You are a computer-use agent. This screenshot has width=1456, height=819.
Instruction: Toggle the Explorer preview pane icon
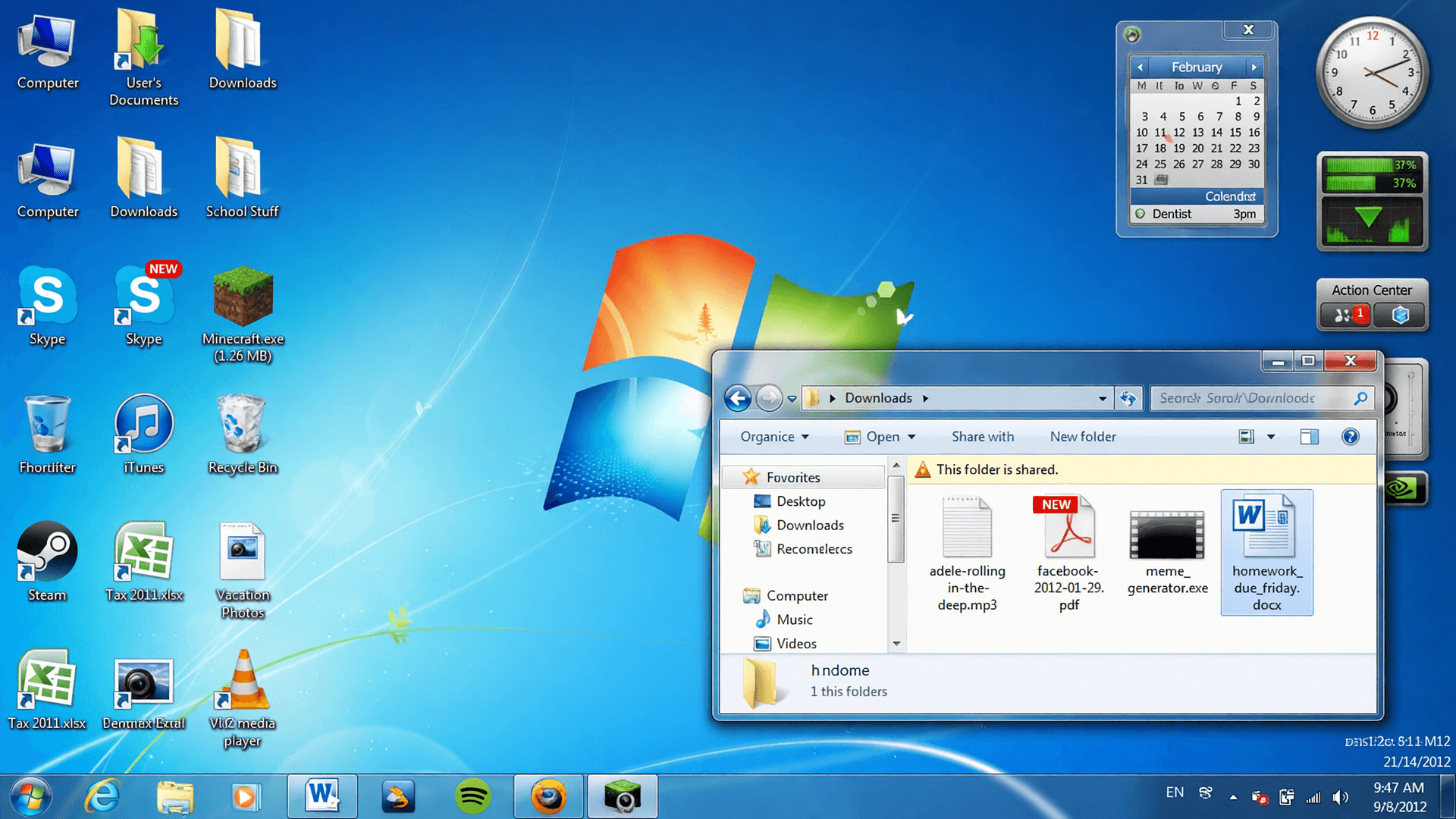1309,437
